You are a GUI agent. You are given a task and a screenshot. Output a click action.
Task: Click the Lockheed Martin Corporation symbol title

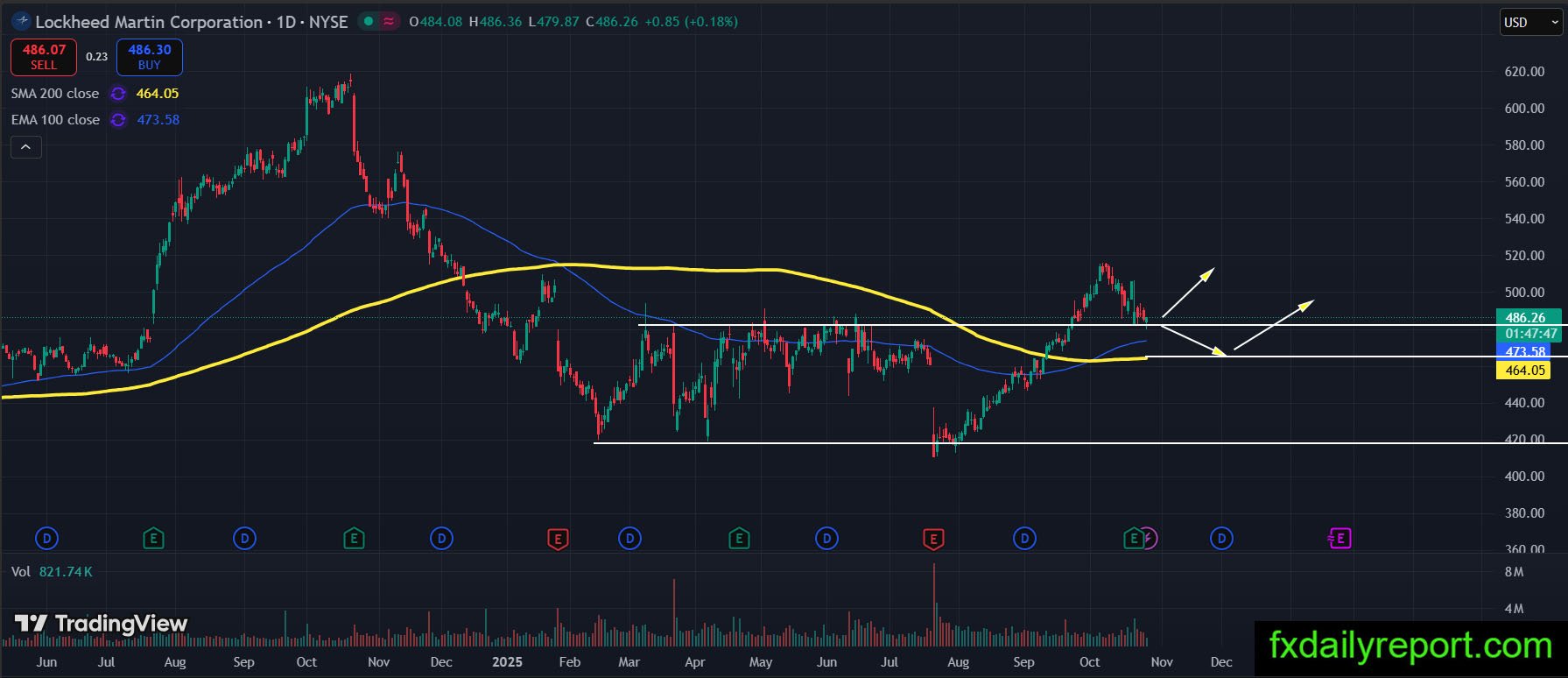(148, 22)
